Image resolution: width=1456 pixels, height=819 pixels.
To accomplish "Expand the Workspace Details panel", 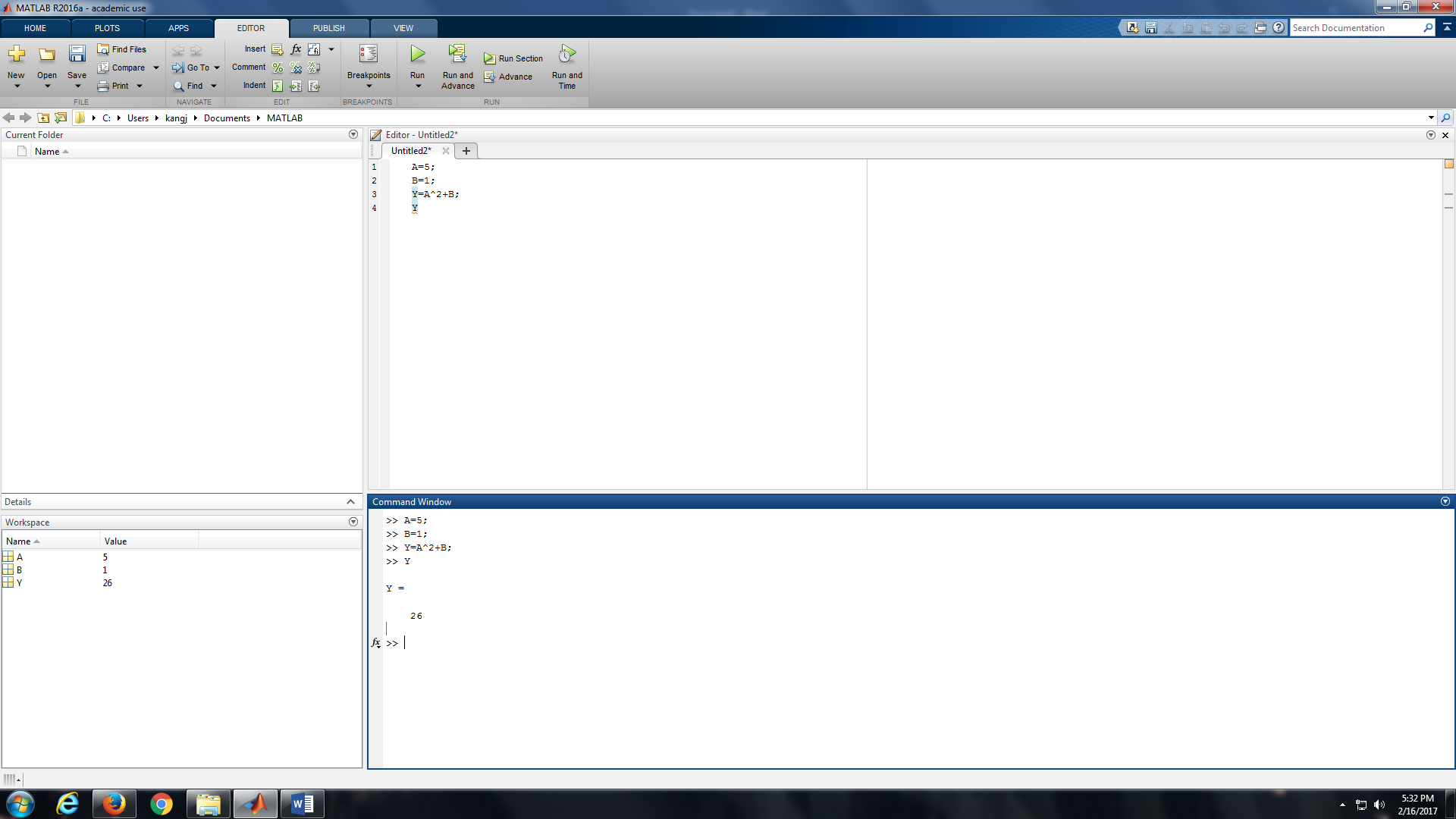I will tap(351, 501).
